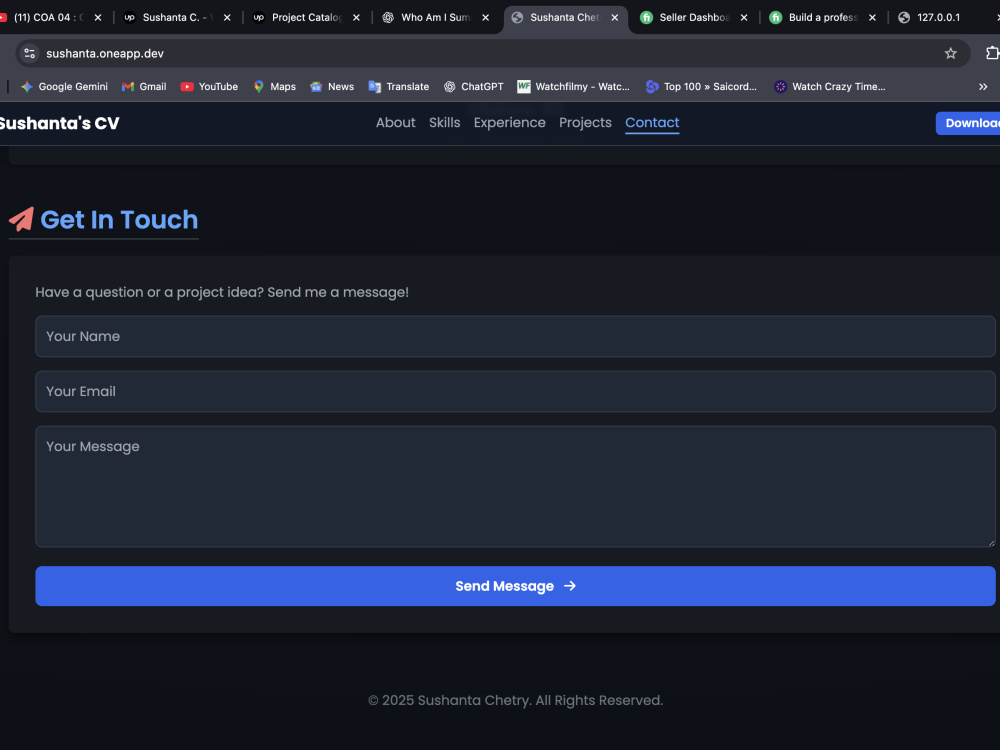Open the browser extensions puzzle icon
Viewport: 1000px width, 750px height.
992,54
